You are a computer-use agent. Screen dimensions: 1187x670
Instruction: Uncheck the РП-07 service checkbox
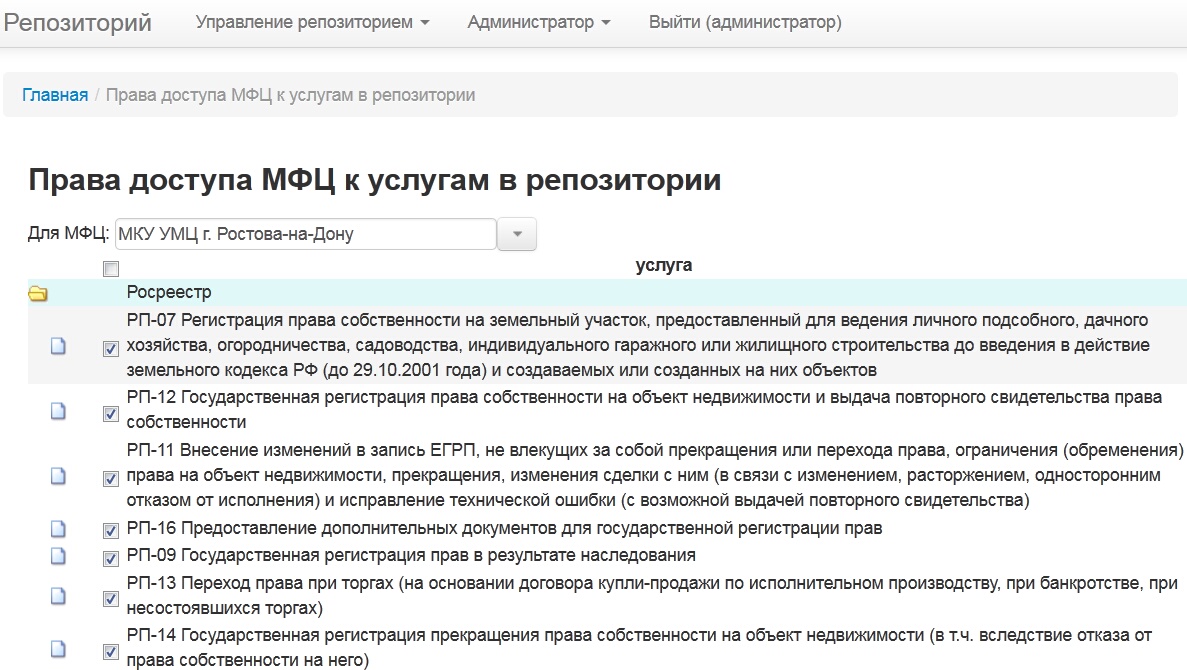pyautogui.click(x=111, y=349)
